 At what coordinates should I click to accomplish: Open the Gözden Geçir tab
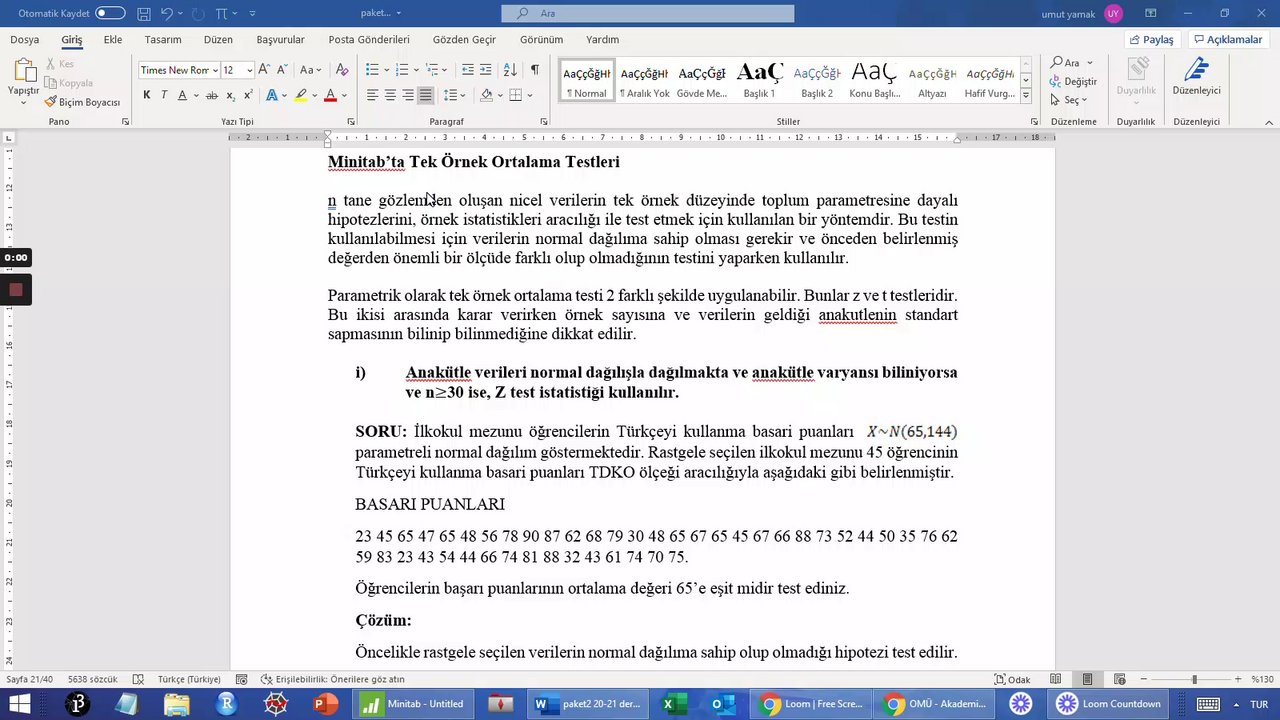coord(464,40)
